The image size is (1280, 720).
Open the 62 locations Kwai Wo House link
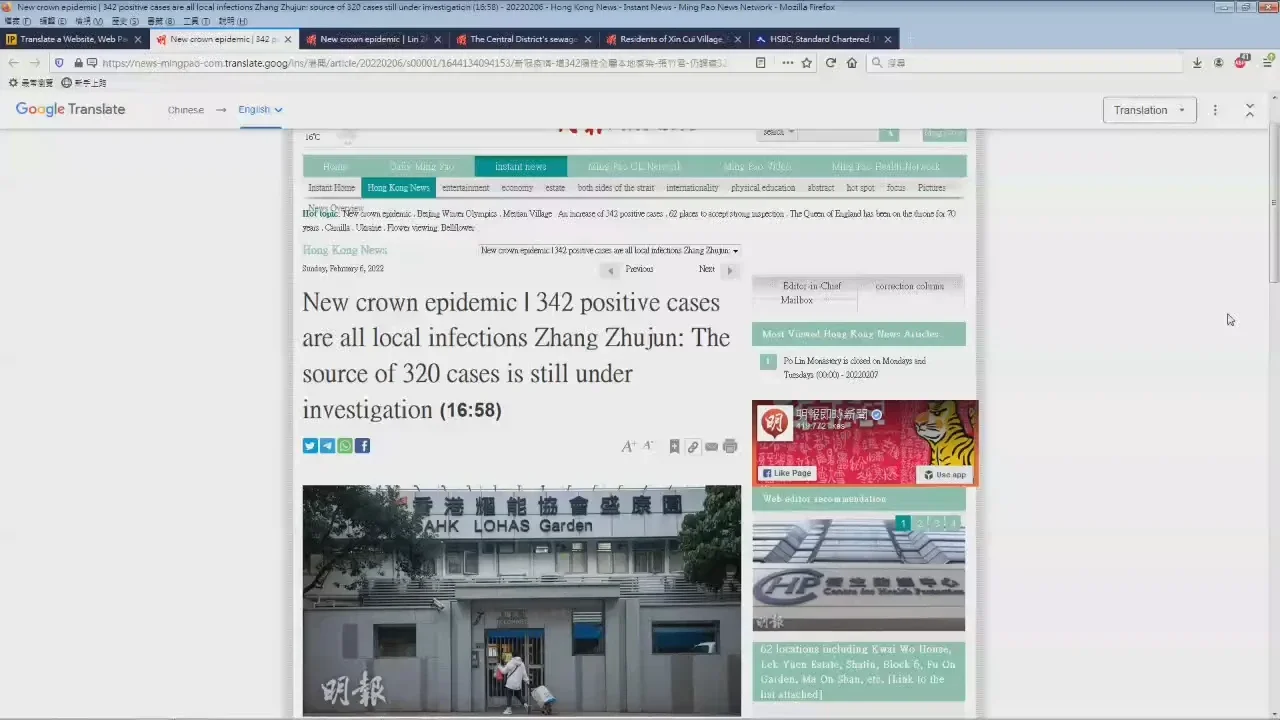858,671
